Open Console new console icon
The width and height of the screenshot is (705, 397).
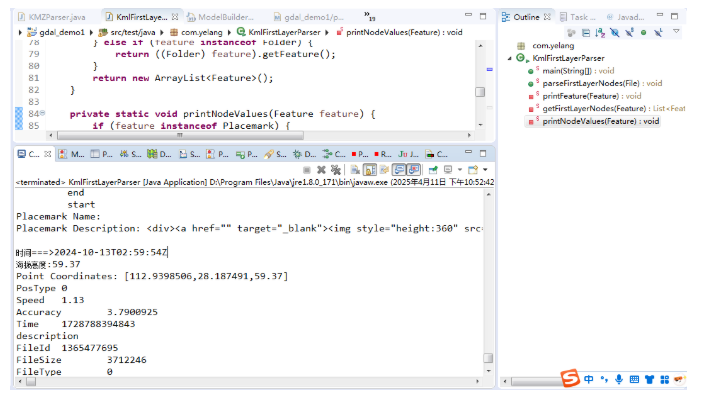pos(473,170)
